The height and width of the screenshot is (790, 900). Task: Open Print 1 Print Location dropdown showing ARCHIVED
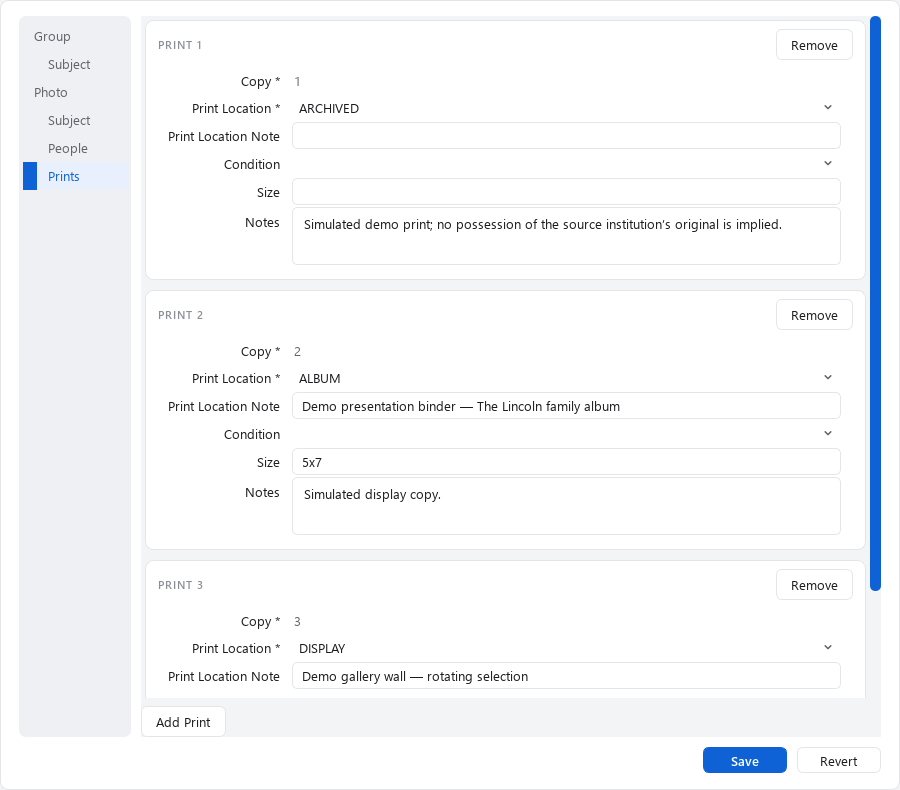tap(566, 109)
